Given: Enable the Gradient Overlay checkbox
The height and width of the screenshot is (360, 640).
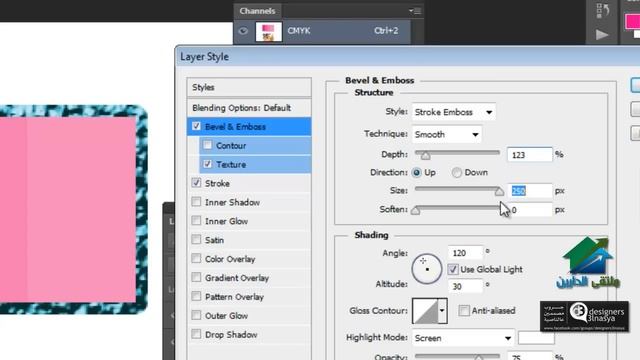Looking at the screenshot, I should click(x=196, y=277).
